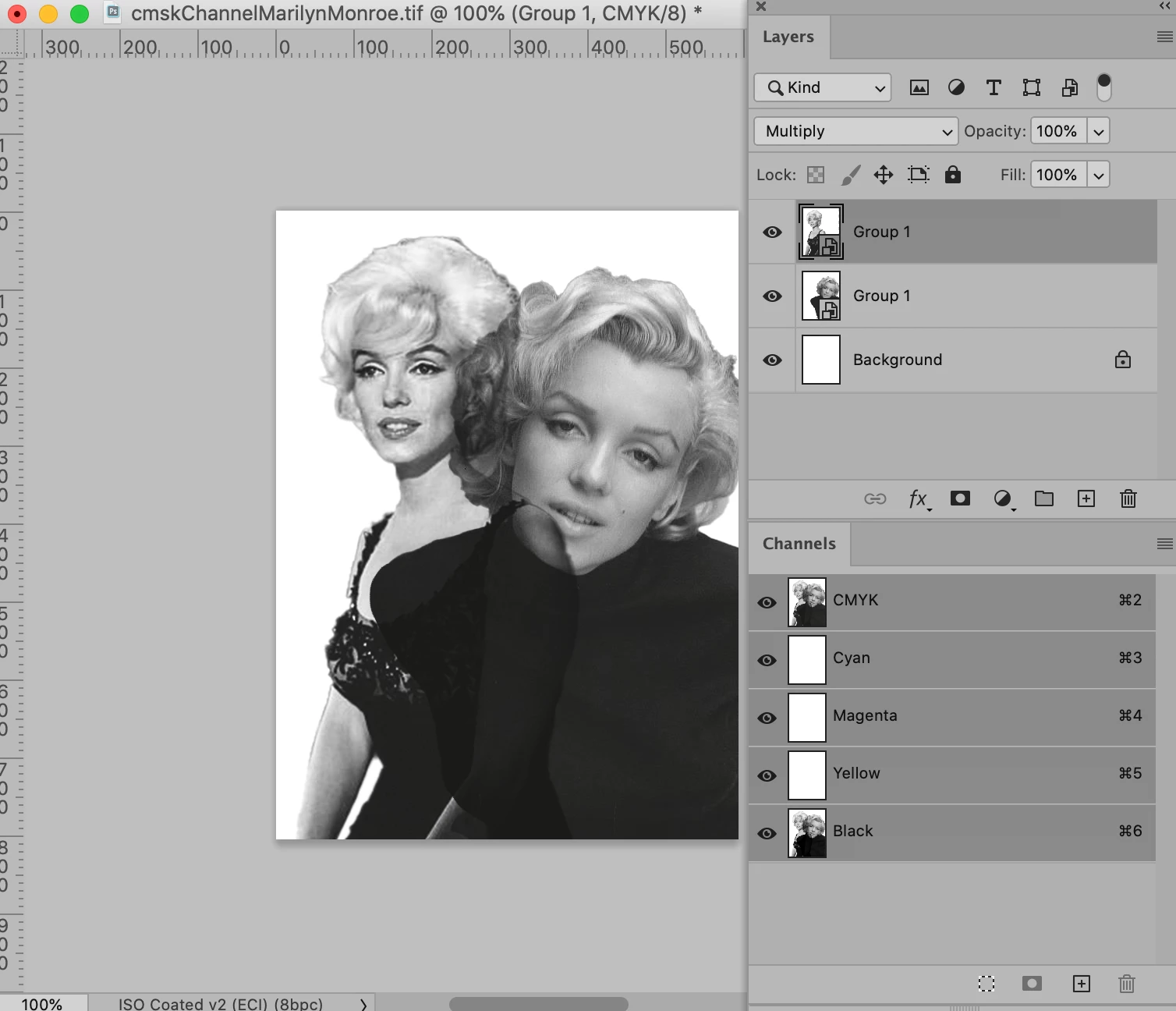The image size is (1176, 1011).
Task: Select the second Group 1 layer
Action: click(953, 296)
